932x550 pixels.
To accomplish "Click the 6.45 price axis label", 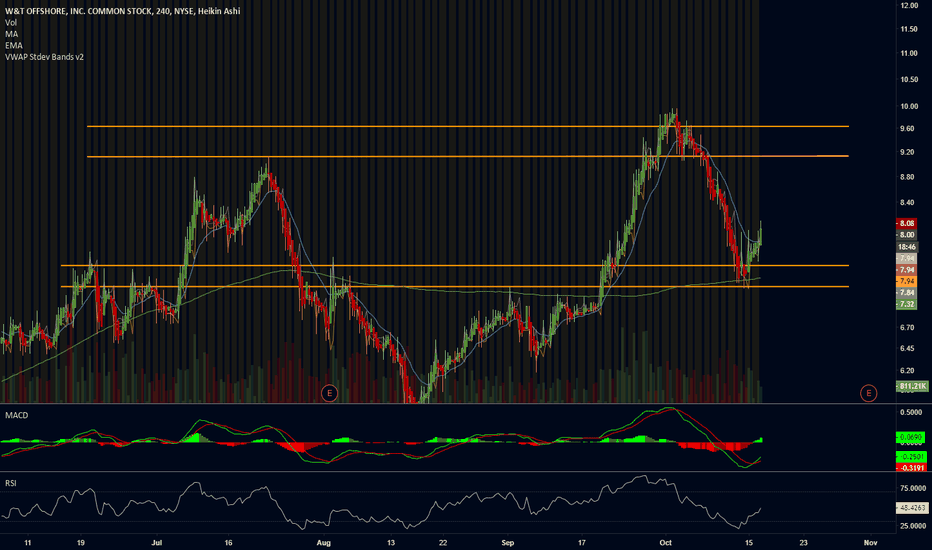I will 907,348.
